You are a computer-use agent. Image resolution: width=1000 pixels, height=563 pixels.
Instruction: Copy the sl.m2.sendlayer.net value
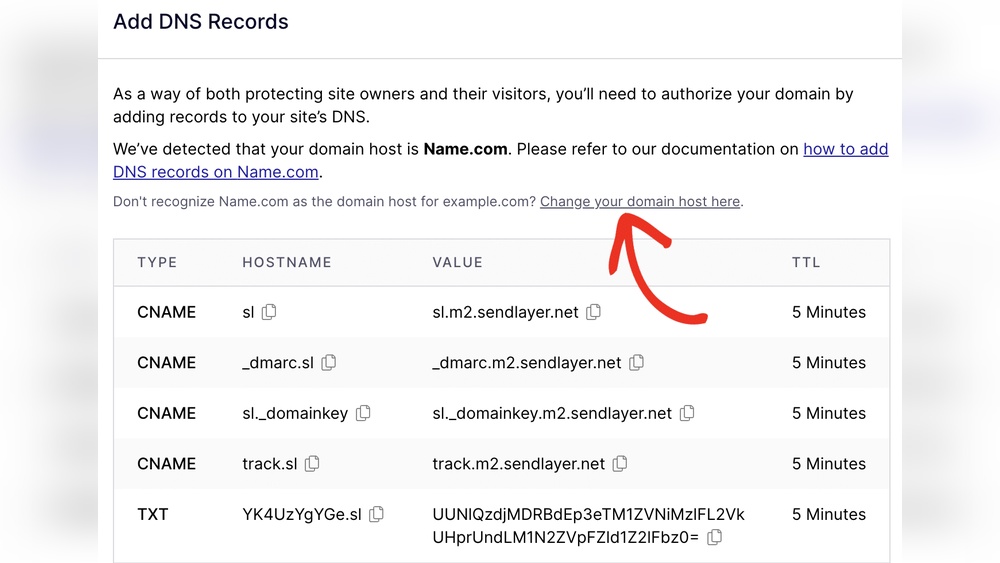(x=594, y=312)
